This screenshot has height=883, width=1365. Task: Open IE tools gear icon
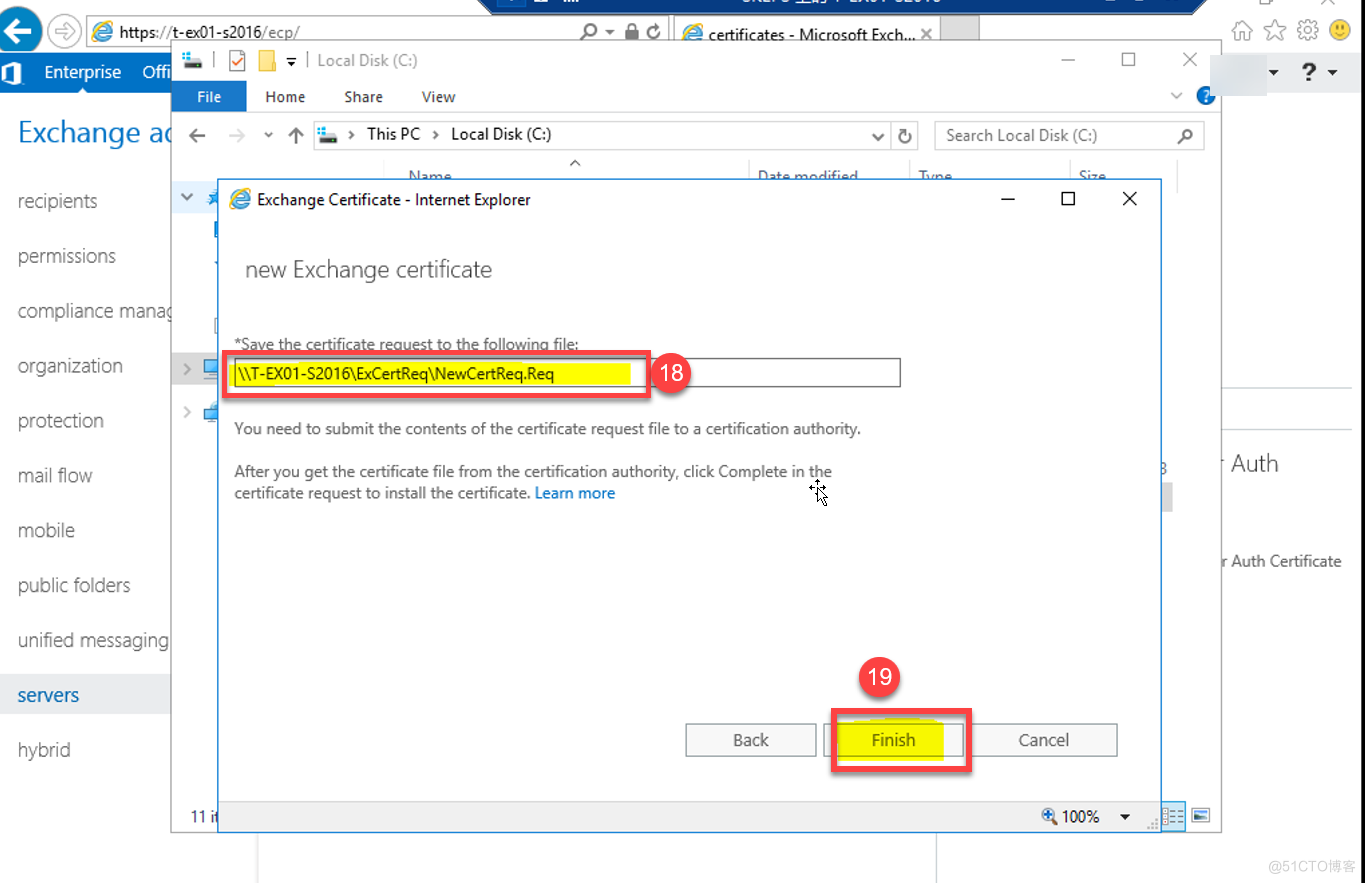(1307, 31)
